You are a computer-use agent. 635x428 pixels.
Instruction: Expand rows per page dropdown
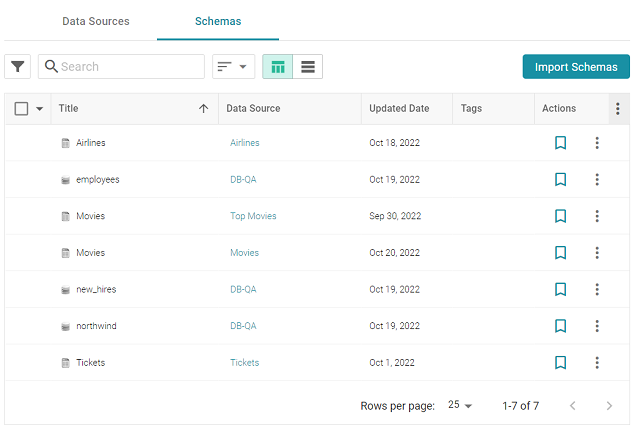click(460, 406)
